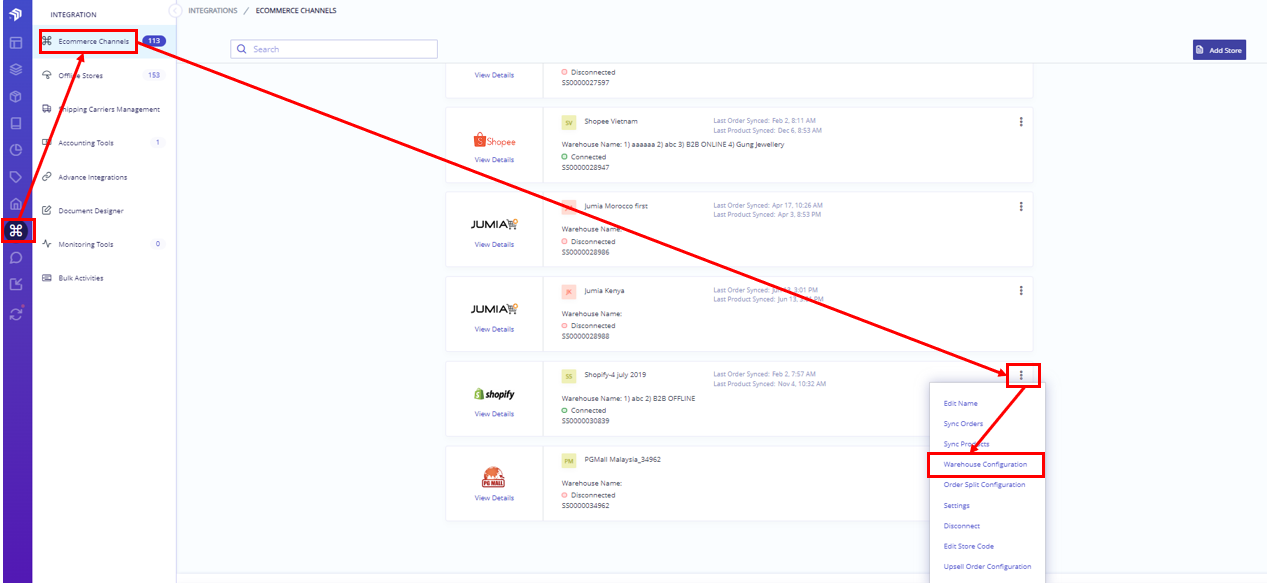Open more options for Jumia Morocco first
The width and height of the screenshot is (1267, 583).
click(x=1021, y=207)
